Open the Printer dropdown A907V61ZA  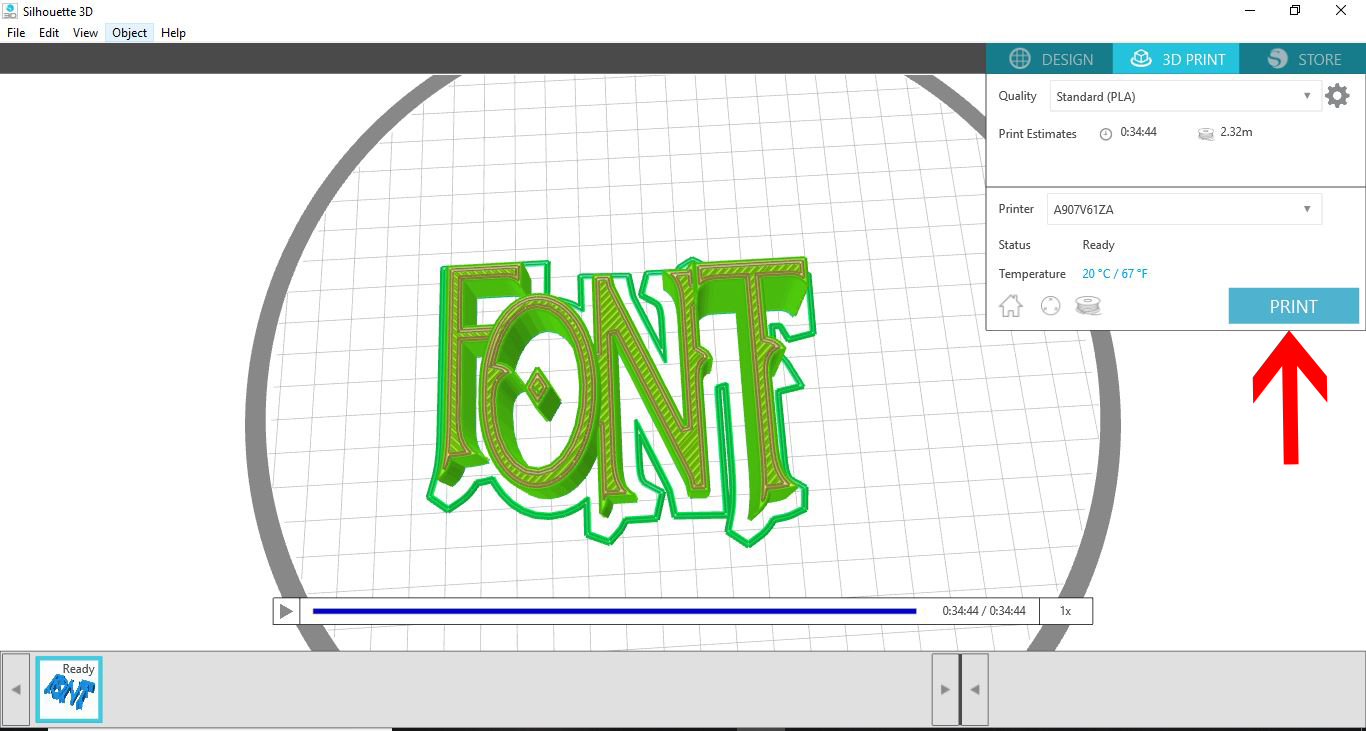click(x=1184, y=209)
